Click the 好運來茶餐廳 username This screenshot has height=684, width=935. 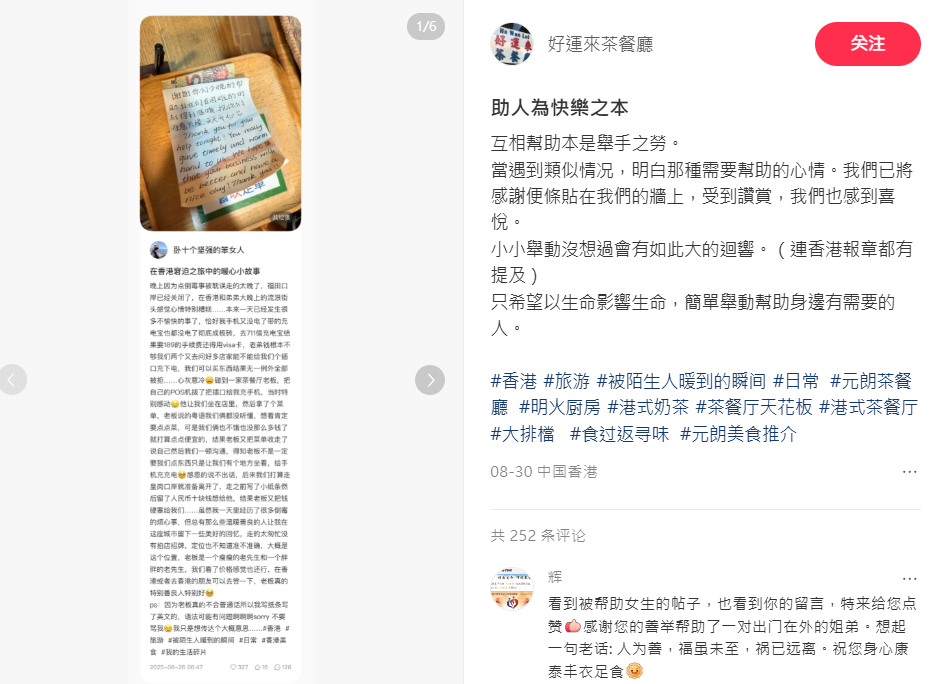pyautogui.click(x=600, y=44)
